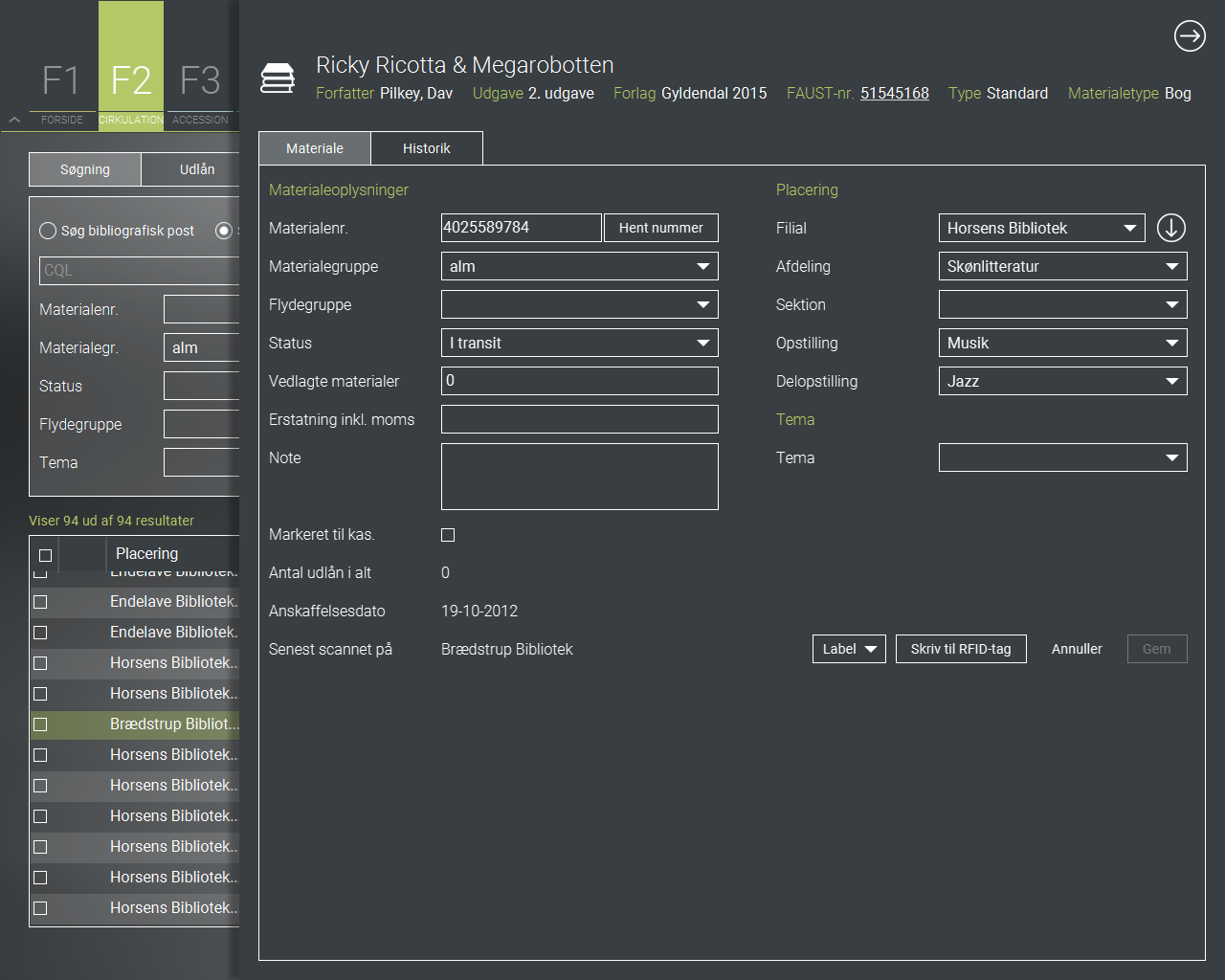1225x980 pixels.
Task: Select the second search radio button
Action: (x=224, y=231)
